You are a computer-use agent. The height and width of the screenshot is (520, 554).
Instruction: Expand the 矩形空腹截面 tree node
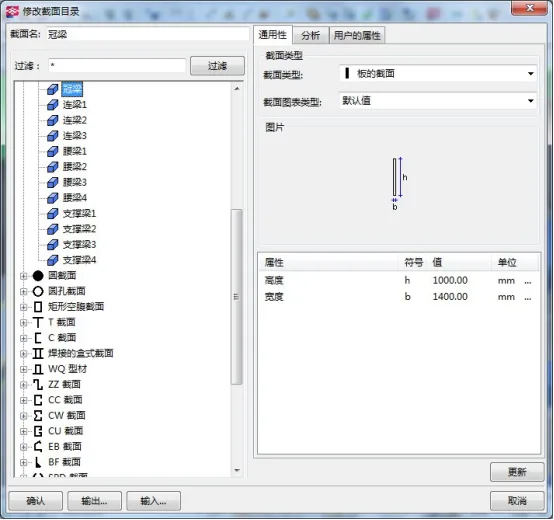pyautogui.click(x=23, y=307)
